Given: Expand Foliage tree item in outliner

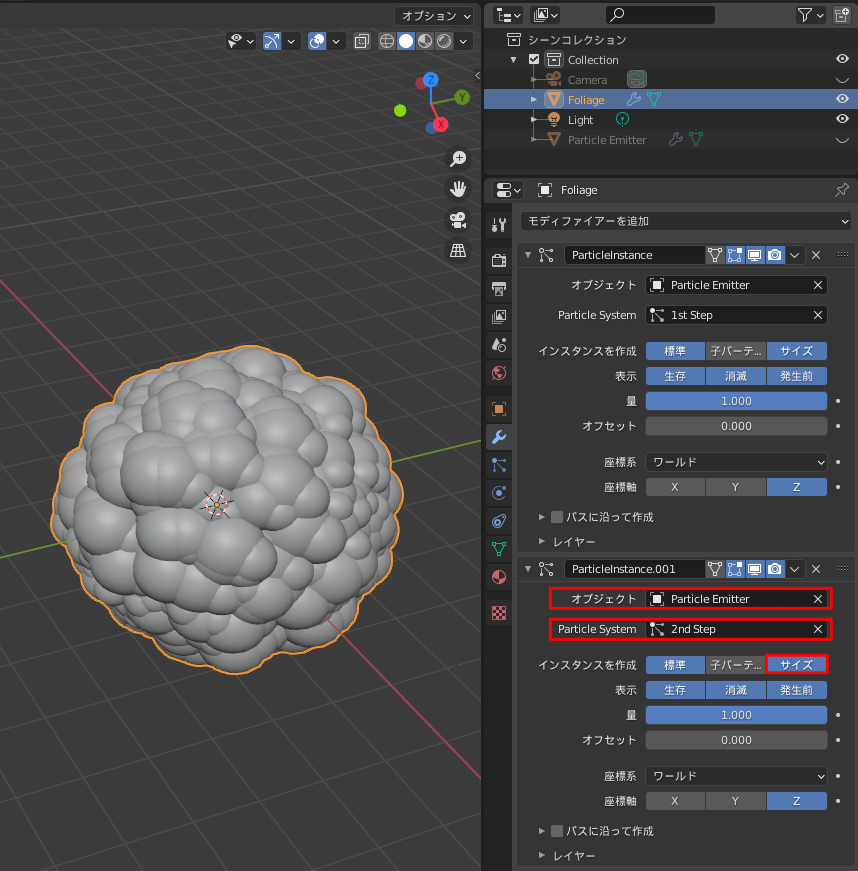Looking at the screenshot, I should 534,99.
